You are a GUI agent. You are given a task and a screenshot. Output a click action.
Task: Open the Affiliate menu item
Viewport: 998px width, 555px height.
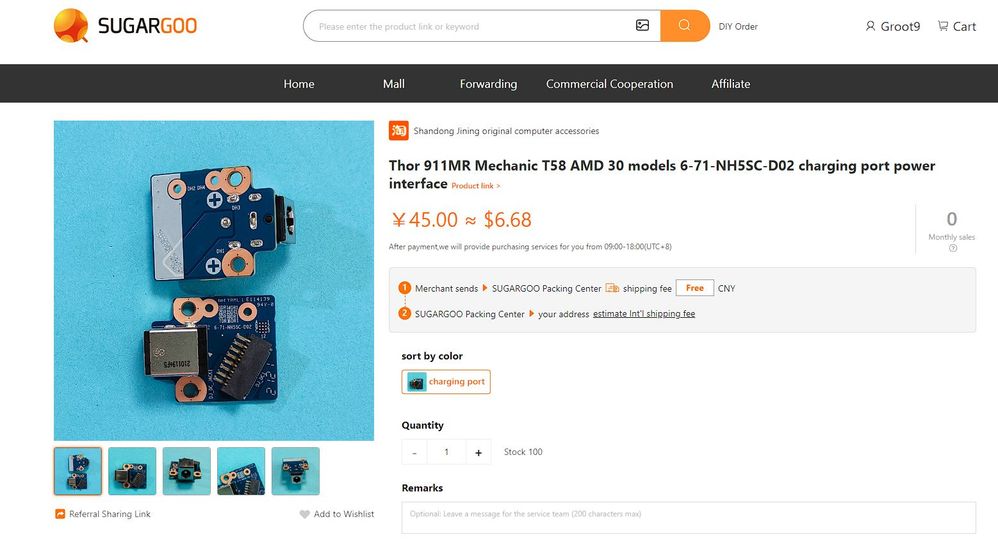click(x=730, y=84)
